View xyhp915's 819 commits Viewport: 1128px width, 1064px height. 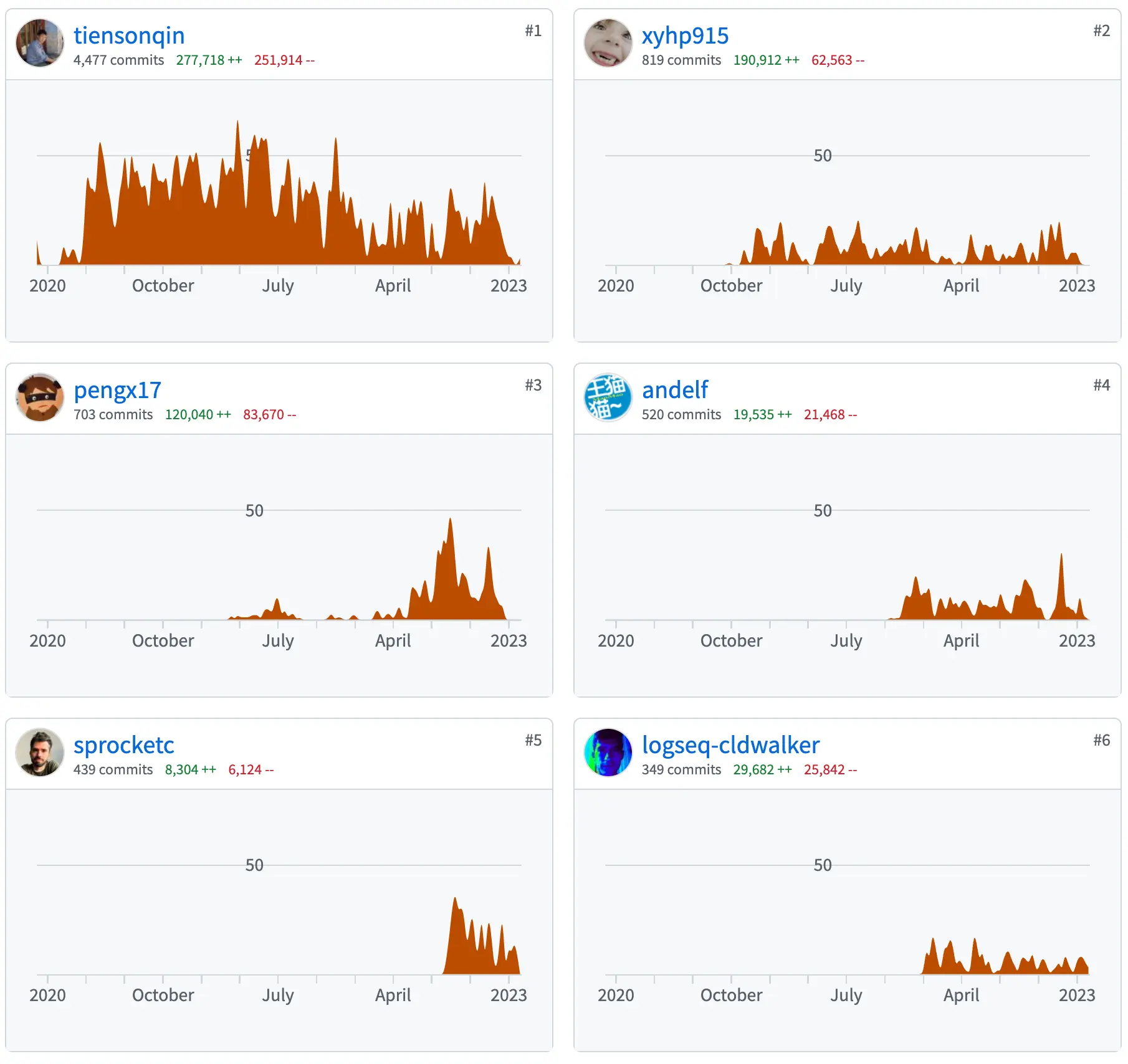(681, 60)
